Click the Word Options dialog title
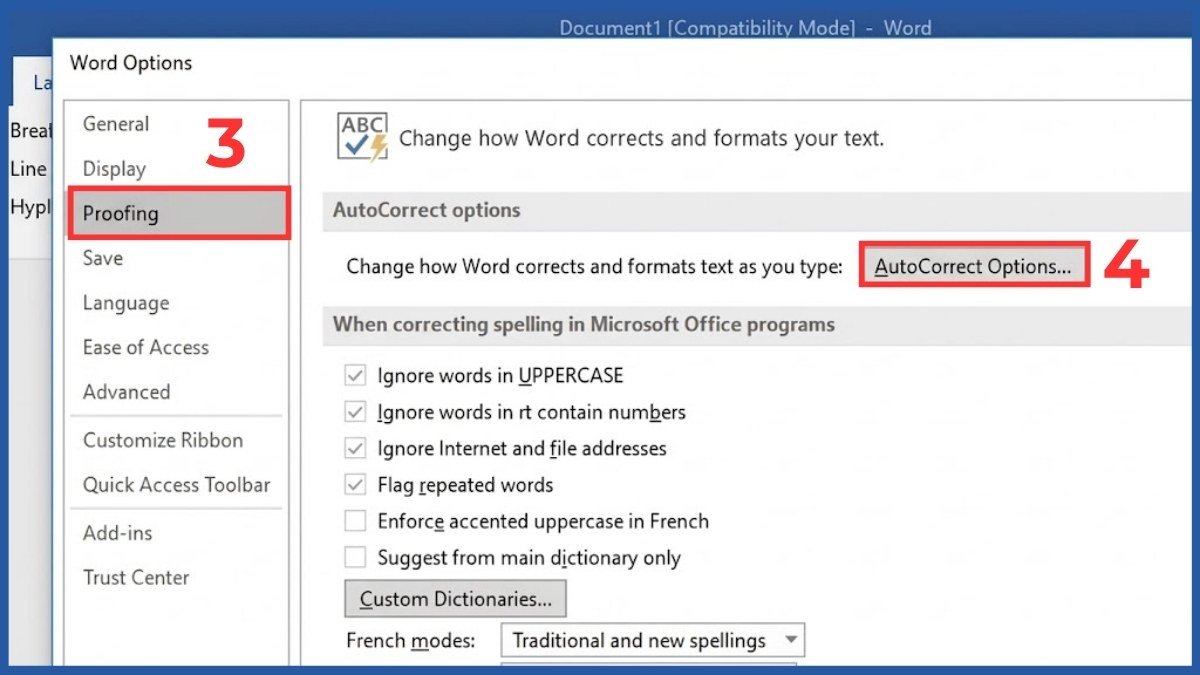 click(131, 63)
